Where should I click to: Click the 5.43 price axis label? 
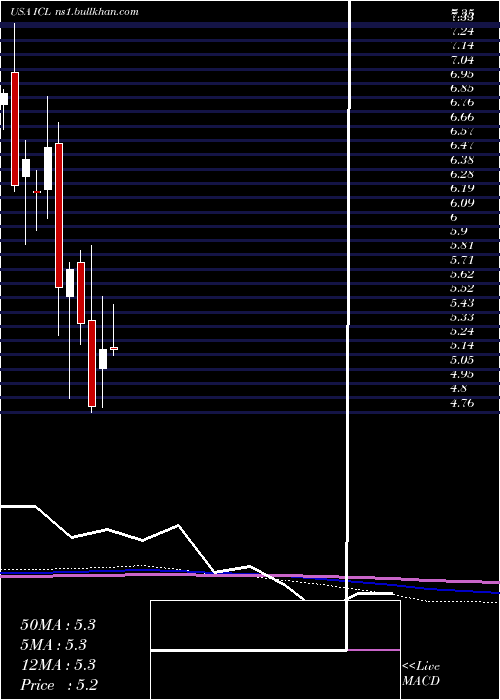pos(462,303)
